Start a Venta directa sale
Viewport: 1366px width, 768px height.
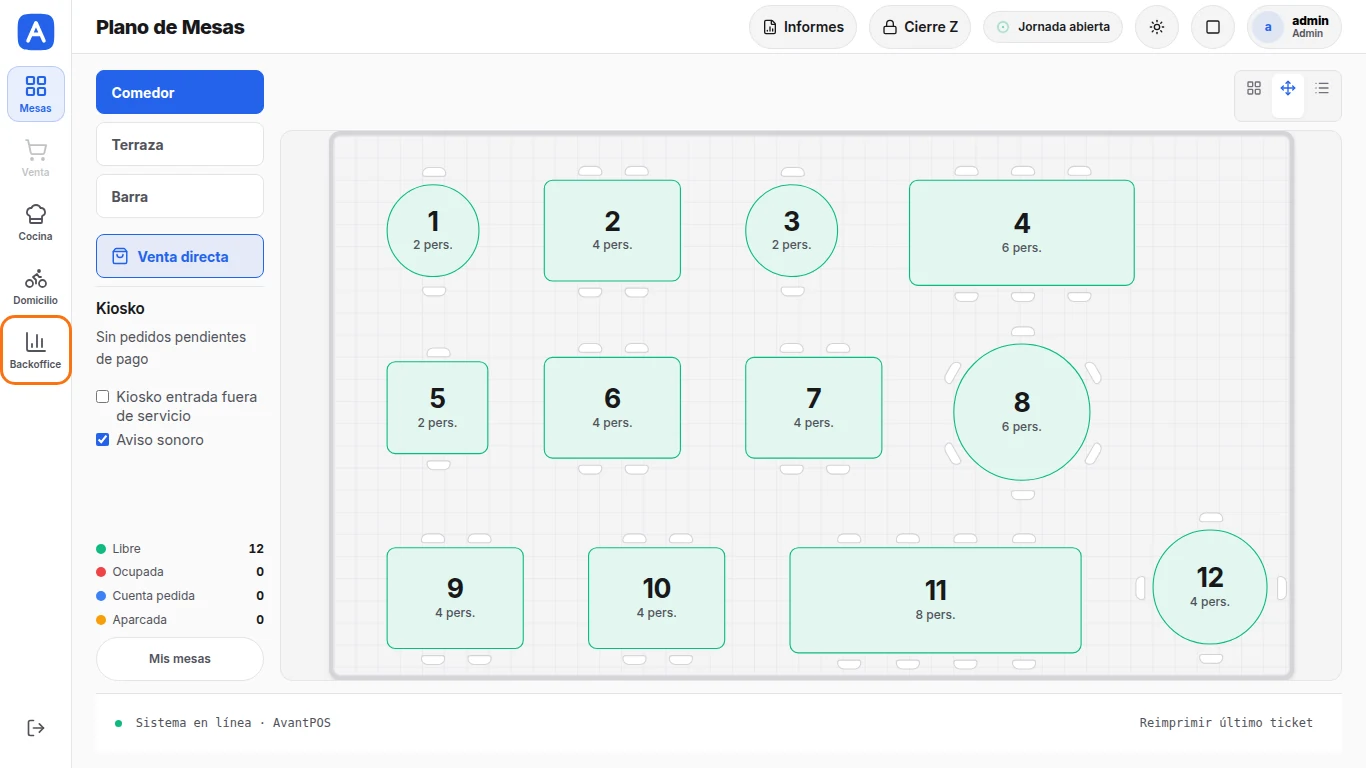180,256
